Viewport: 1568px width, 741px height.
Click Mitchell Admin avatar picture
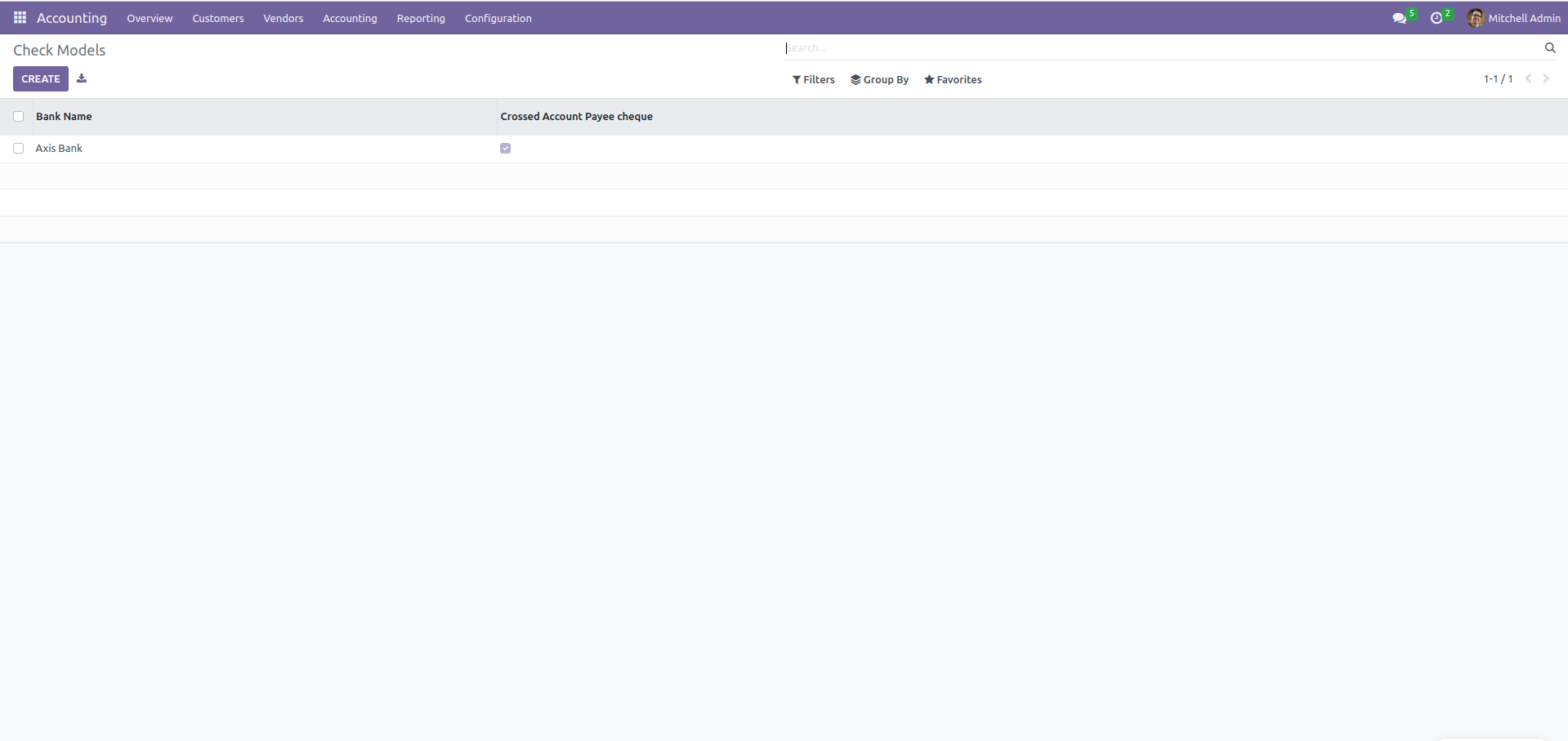[x=1476, y=18]
